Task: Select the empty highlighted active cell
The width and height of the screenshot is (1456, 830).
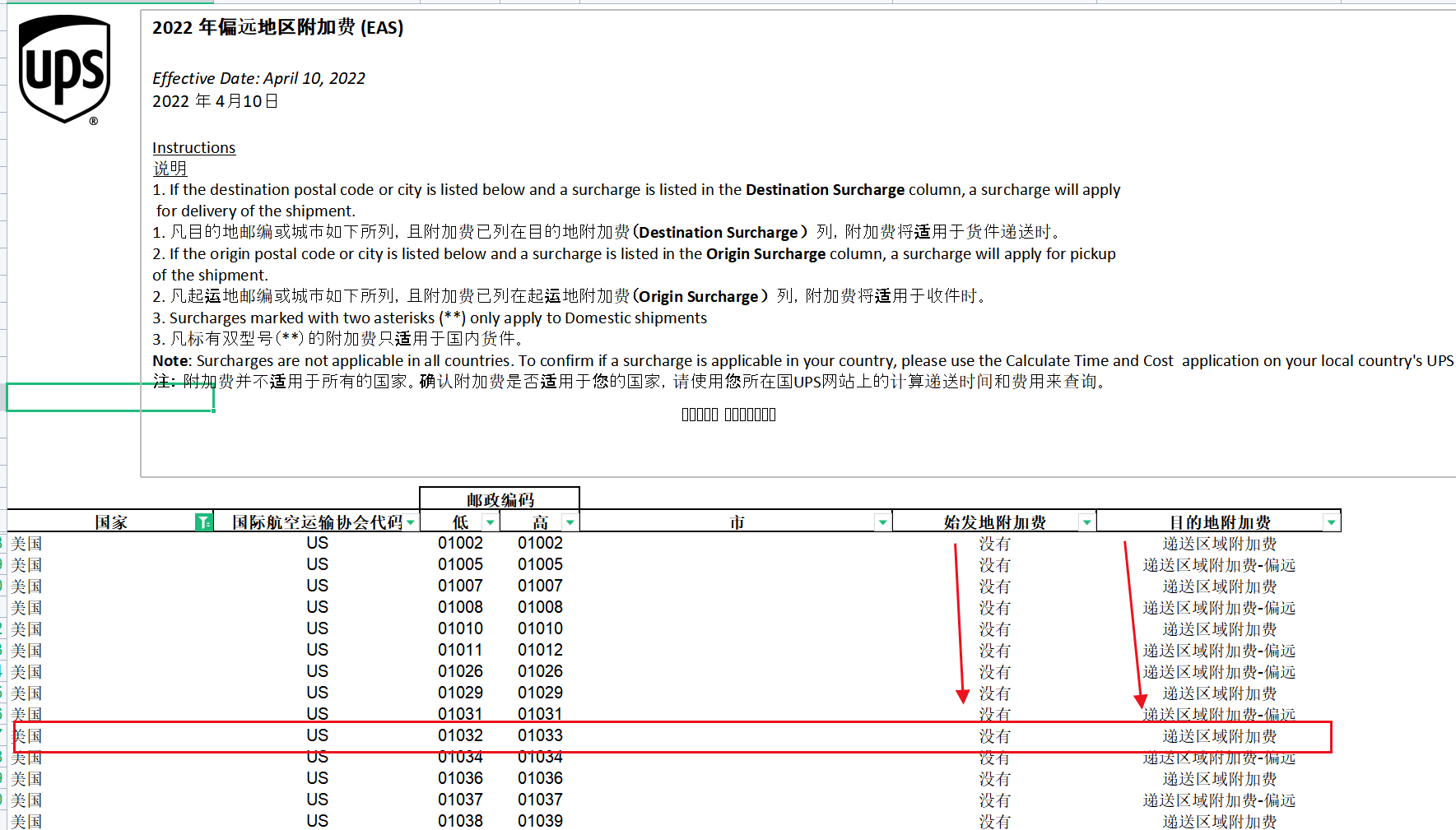Action: point(110,397)
